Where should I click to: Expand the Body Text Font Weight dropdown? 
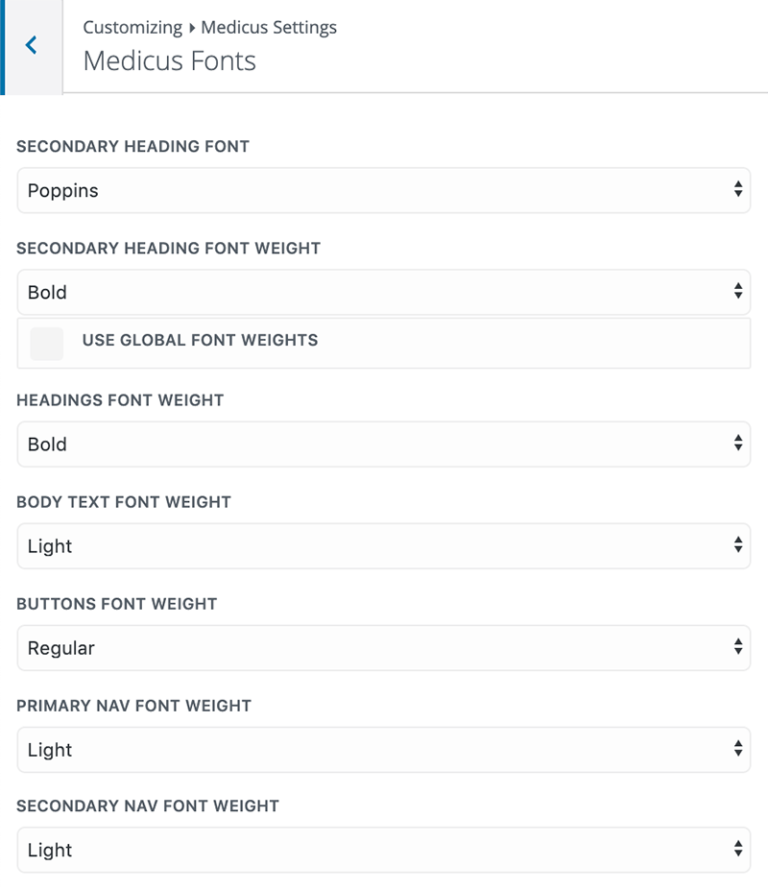pos(384,546)
